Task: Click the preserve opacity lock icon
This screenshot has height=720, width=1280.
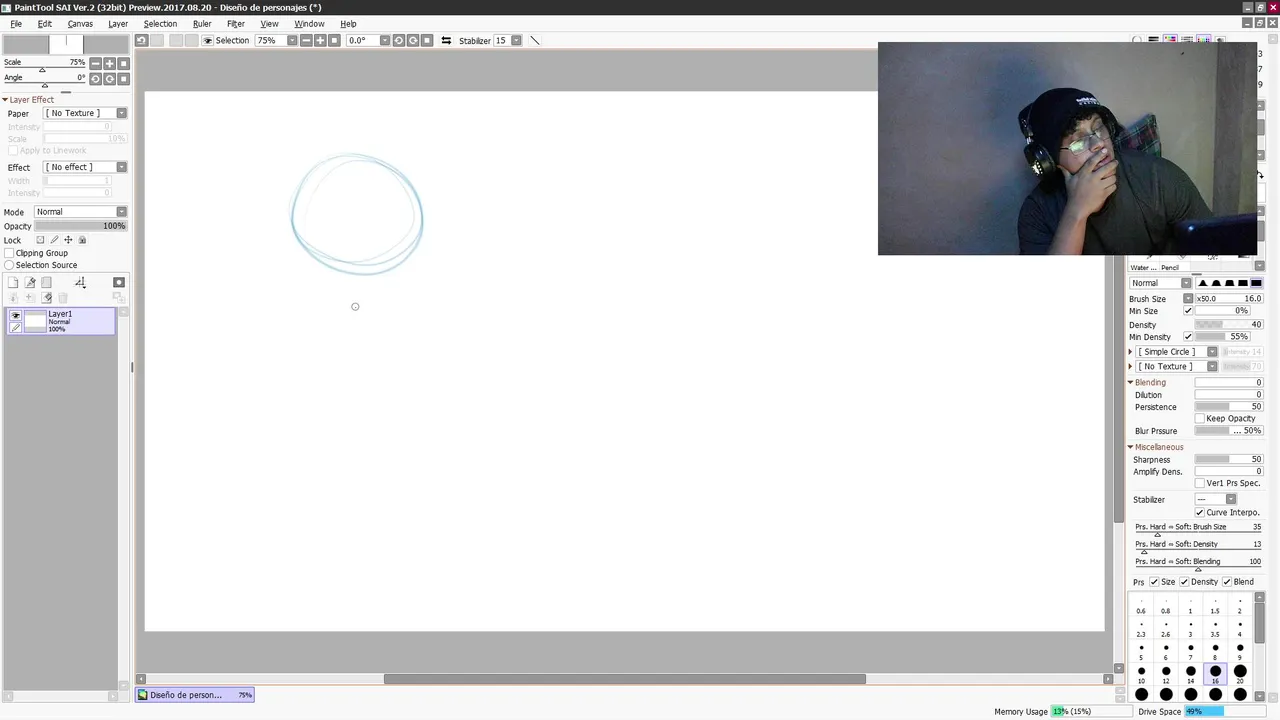Action: [40, 240]
